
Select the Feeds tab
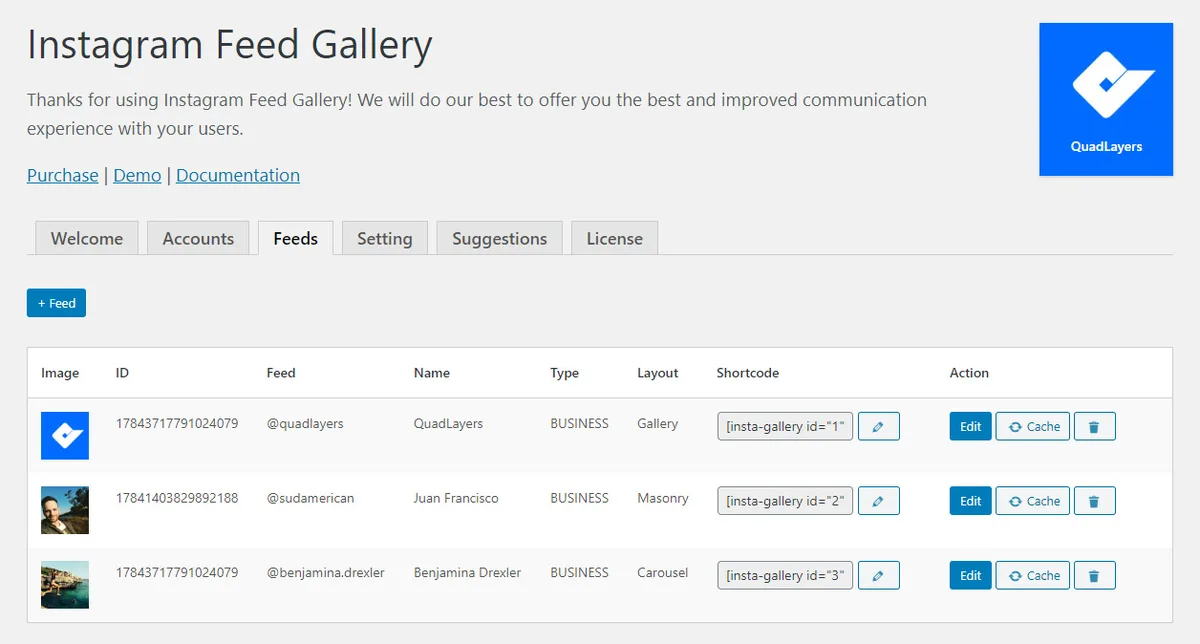tap(295, 238)
